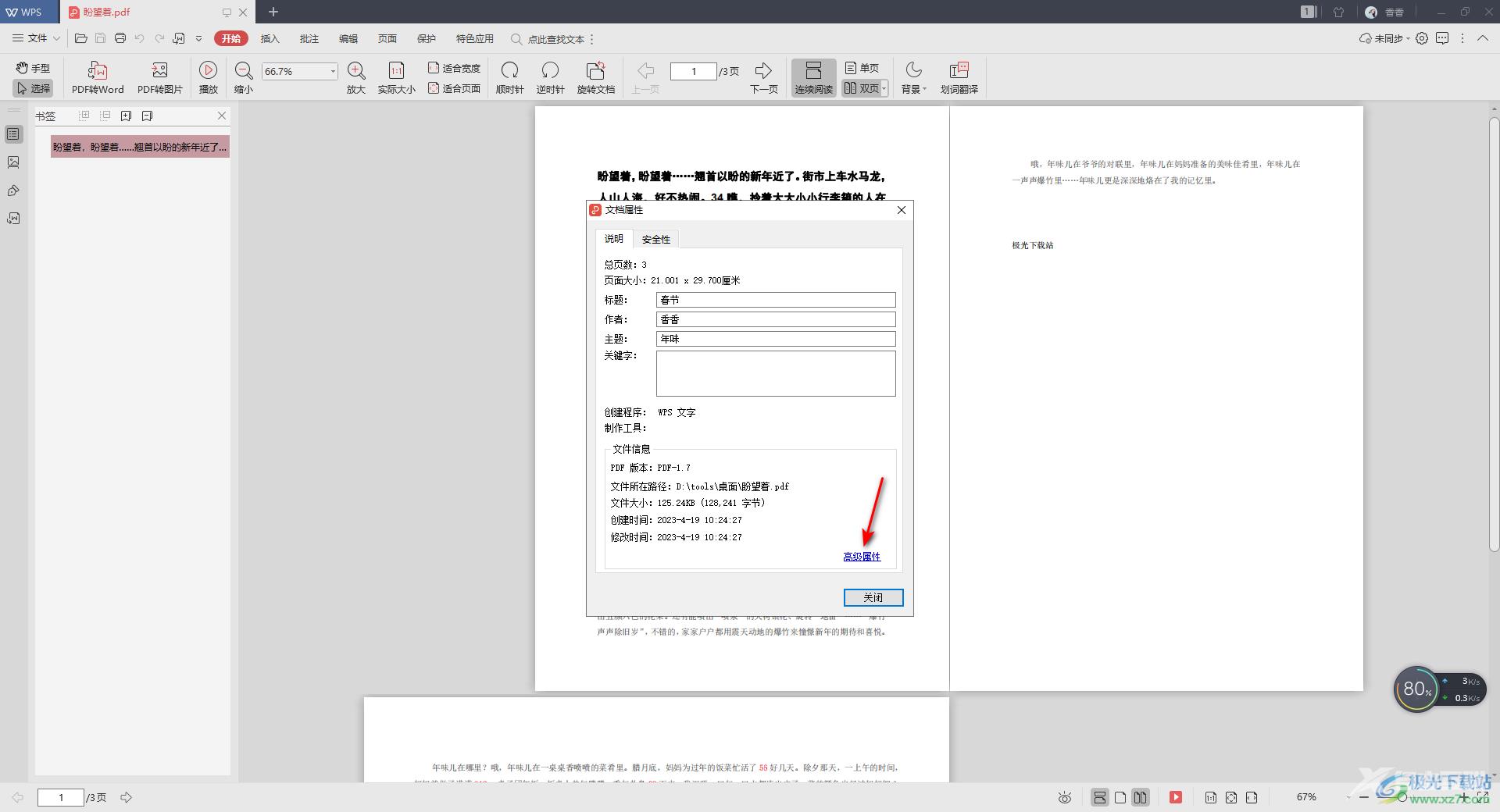
Task: Add a new bookmark in bookmark panel
Action: click(x=126, y=116)
